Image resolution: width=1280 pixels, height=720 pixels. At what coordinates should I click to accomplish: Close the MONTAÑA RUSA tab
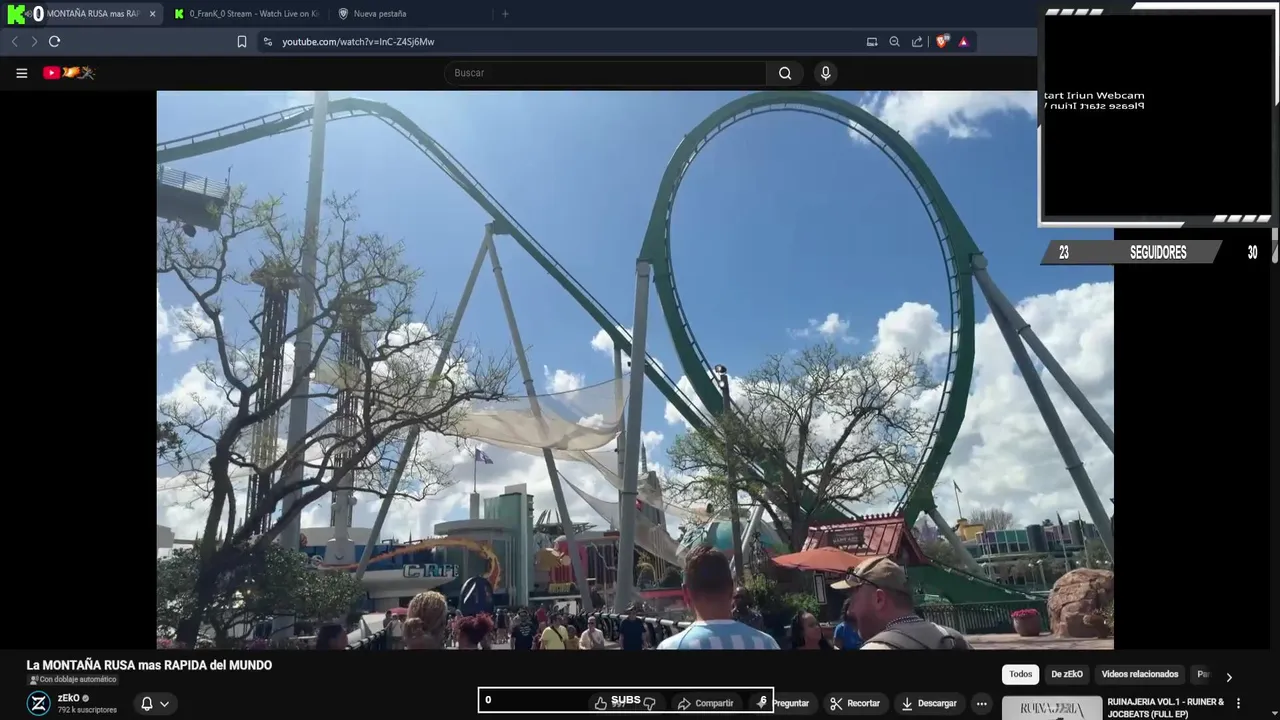pos(152,14)
